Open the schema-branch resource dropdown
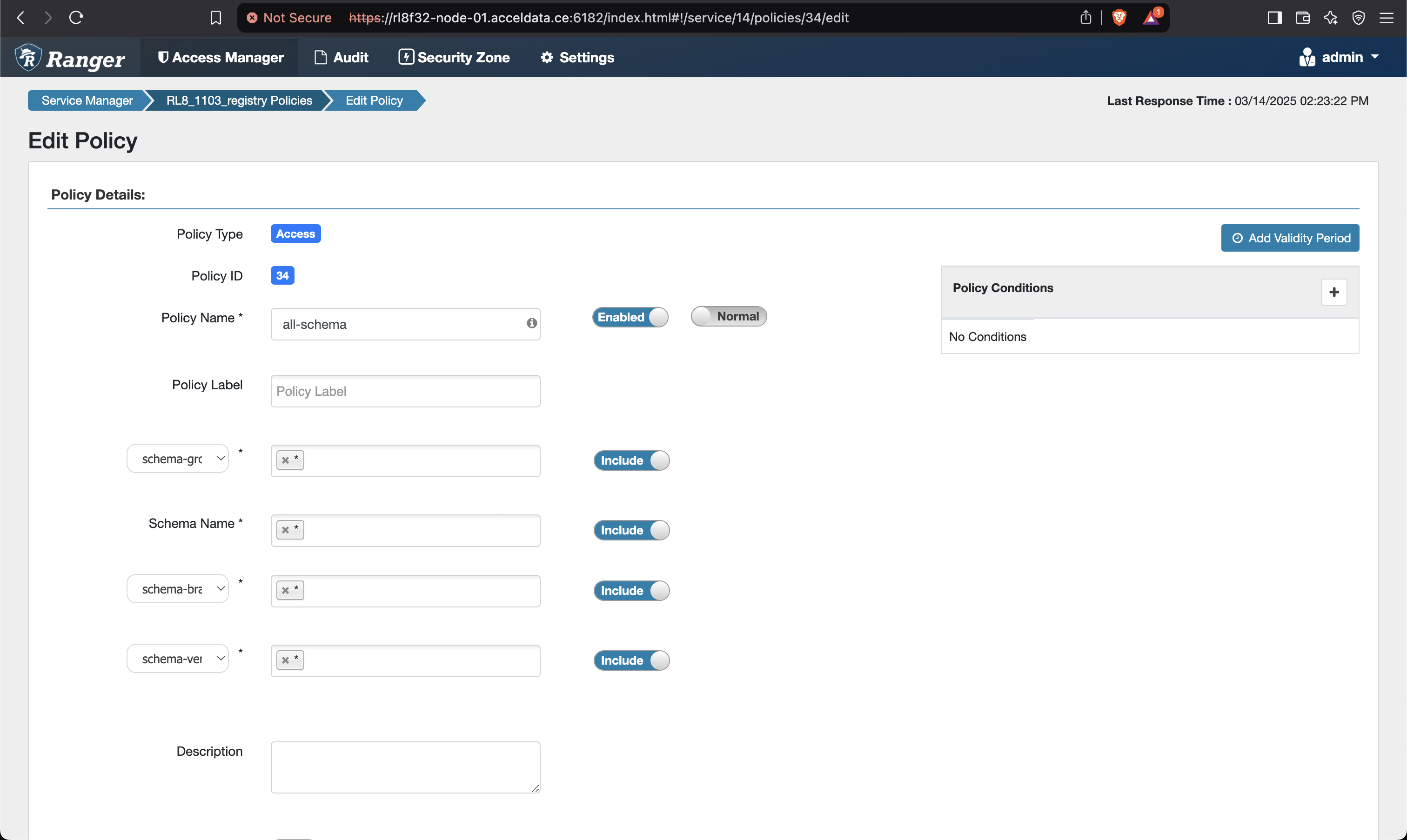1407x840 pixels. point(178,589)
